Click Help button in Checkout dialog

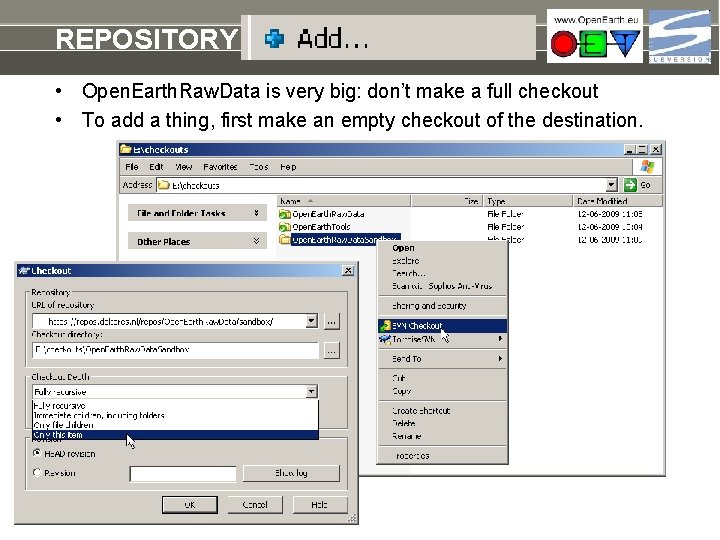(x=320, y=505)
